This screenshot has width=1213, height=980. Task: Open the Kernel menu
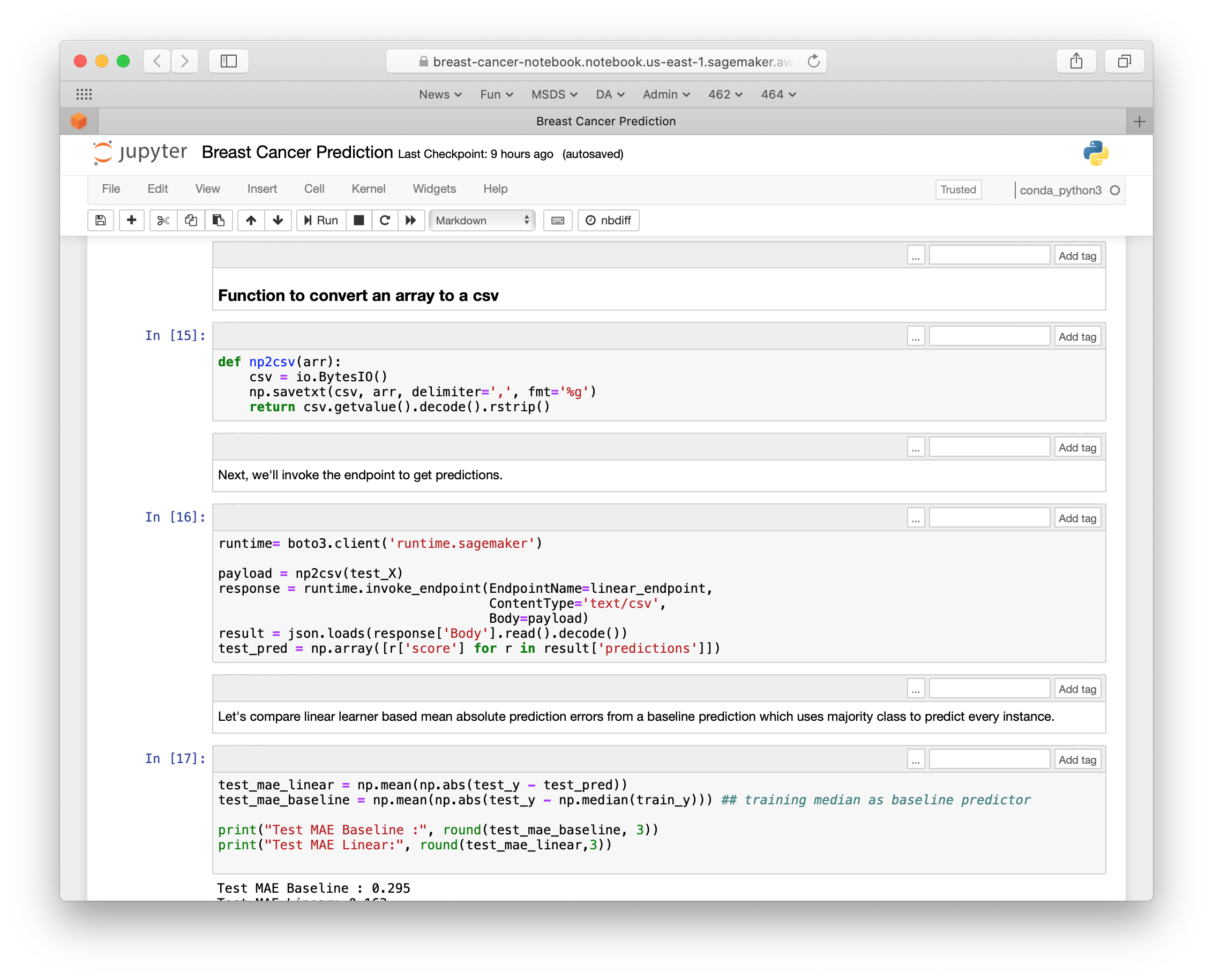(368, 189)
